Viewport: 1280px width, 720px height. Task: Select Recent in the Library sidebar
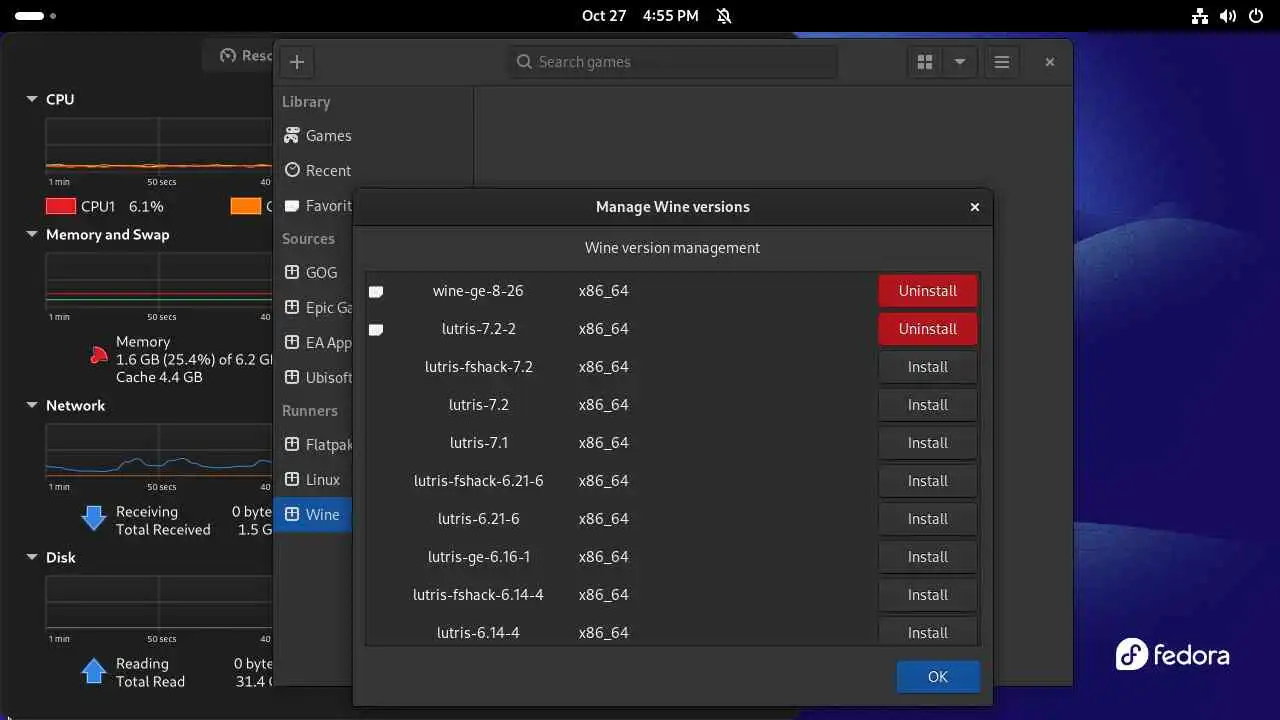pos(373,171)
